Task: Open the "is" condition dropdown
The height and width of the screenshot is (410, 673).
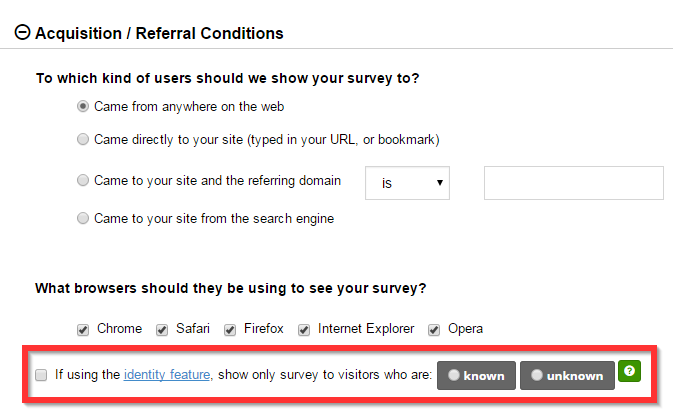Action: point(408,184)
